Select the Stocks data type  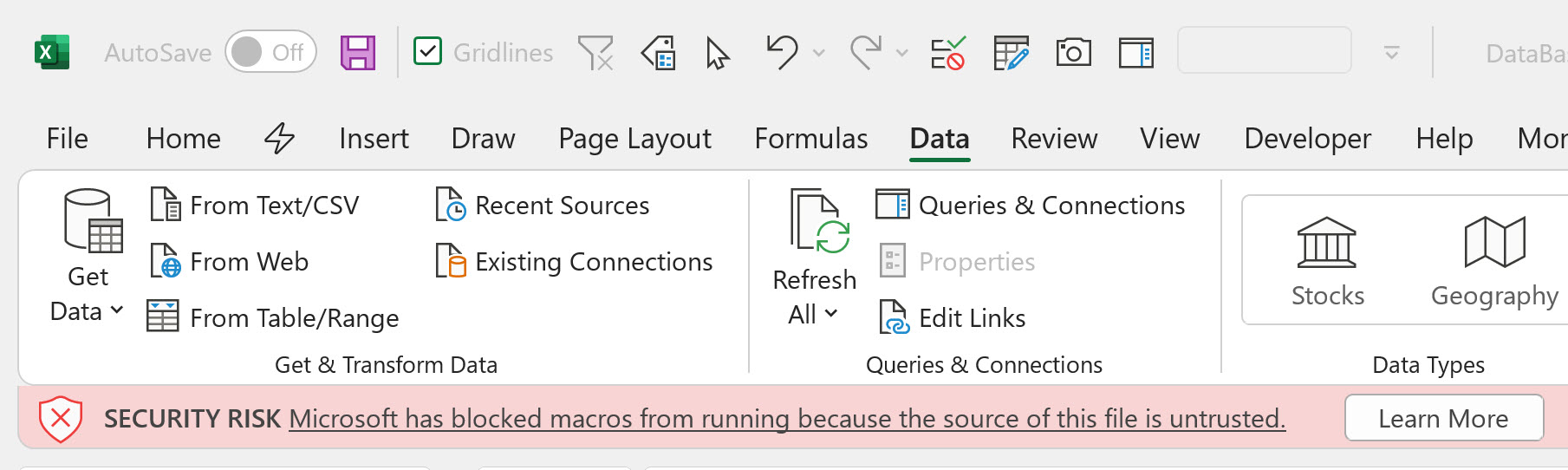pyautogui.click(x=1327, y=260)
